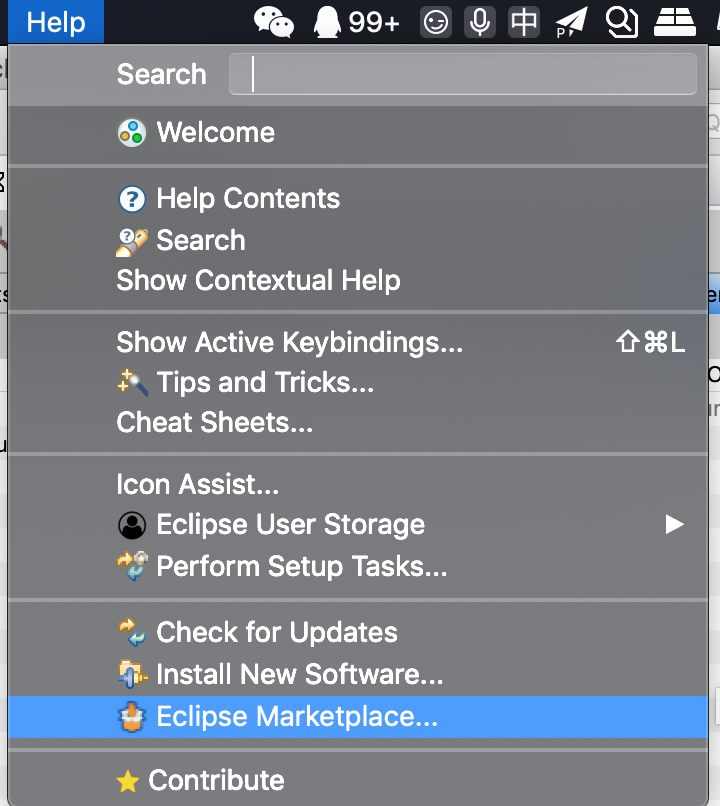Click the Help Contents question mark icon

[131, 199]
